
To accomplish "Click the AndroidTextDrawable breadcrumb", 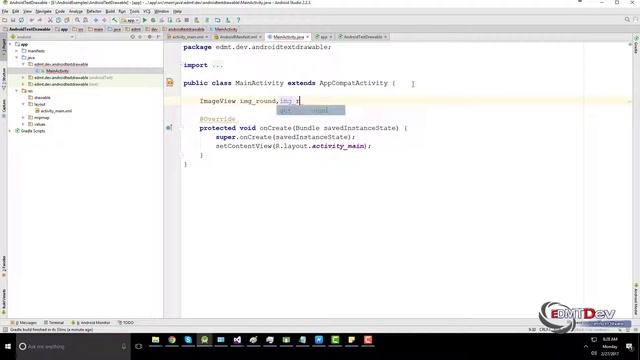I will (x=27, y=29).
